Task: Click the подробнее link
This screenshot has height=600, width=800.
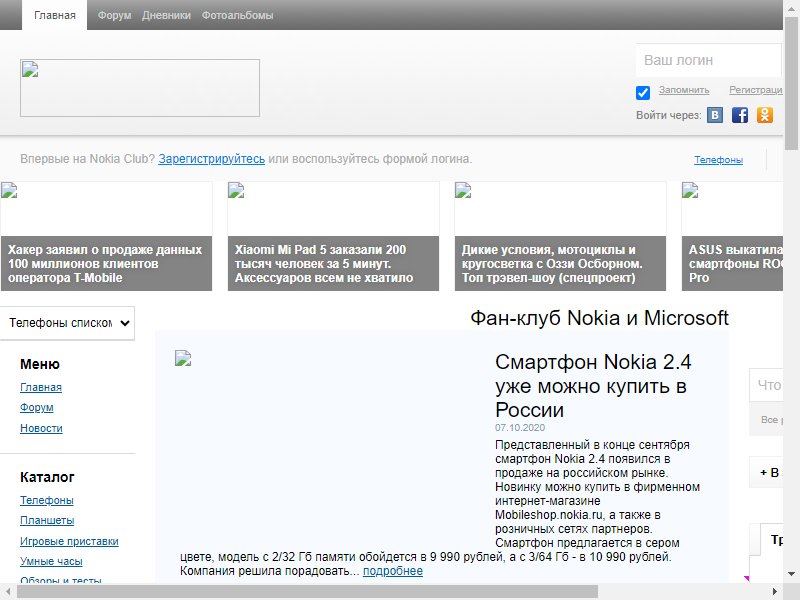Action: [393, 571]
